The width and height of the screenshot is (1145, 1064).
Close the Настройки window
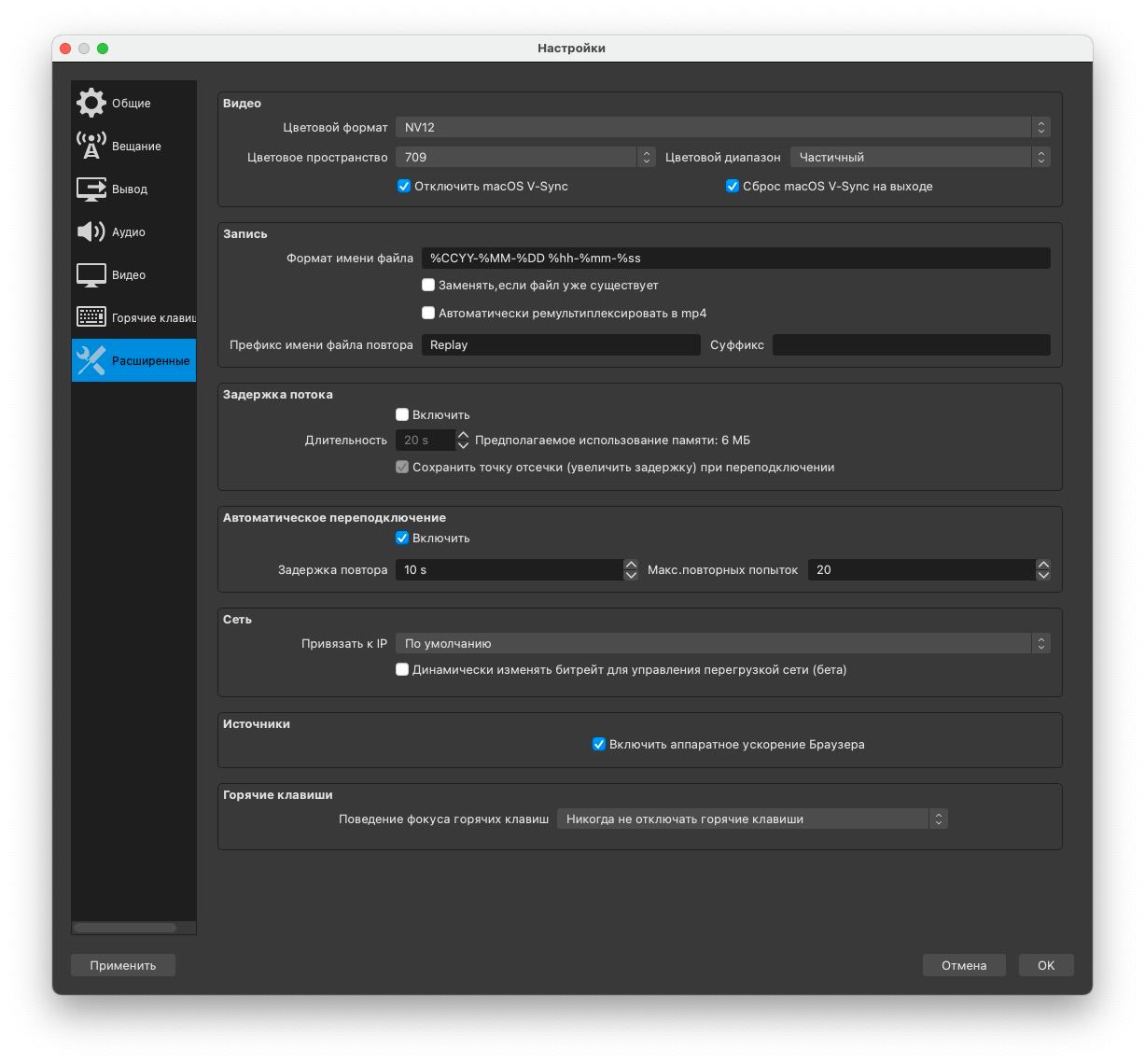pos(65,49)
